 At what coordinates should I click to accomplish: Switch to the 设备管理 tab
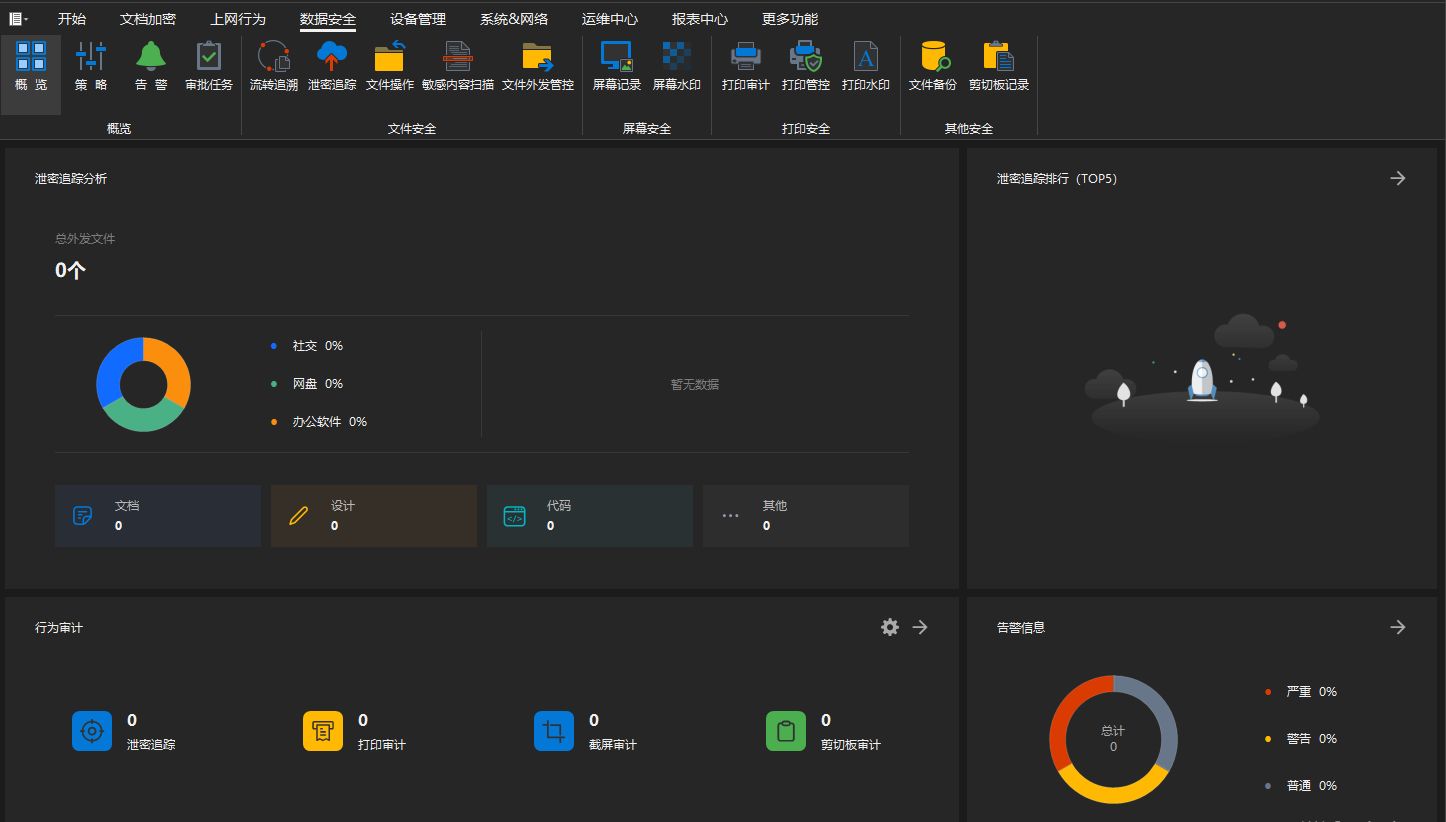pos(418,19)
